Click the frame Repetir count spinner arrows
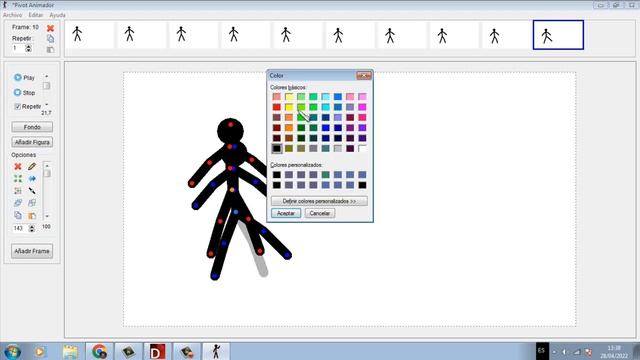 (28, 49)
